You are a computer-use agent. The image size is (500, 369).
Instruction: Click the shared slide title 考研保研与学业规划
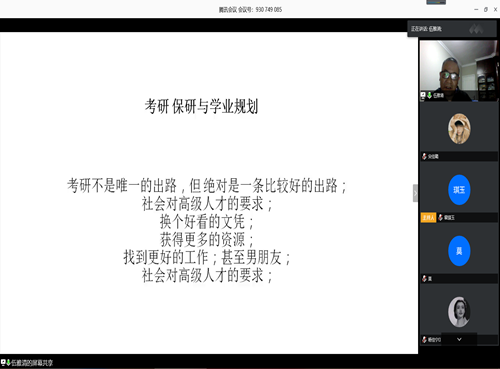pyautogui.click(x=201, y=106)
